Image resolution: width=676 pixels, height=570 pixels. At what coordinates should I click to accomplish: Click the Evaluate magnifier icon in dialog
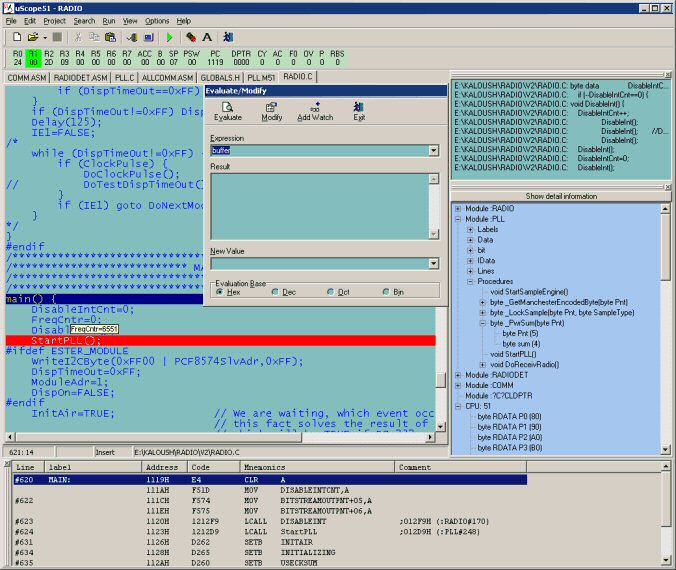pyautogui.click(x=228, y=106)
